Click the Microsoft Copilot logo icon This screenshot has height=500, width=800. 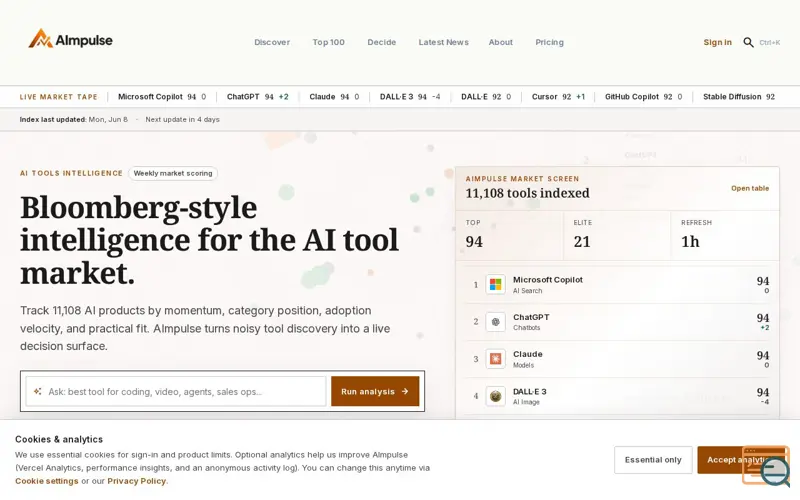pyautogui.click(x=495, y=285)
